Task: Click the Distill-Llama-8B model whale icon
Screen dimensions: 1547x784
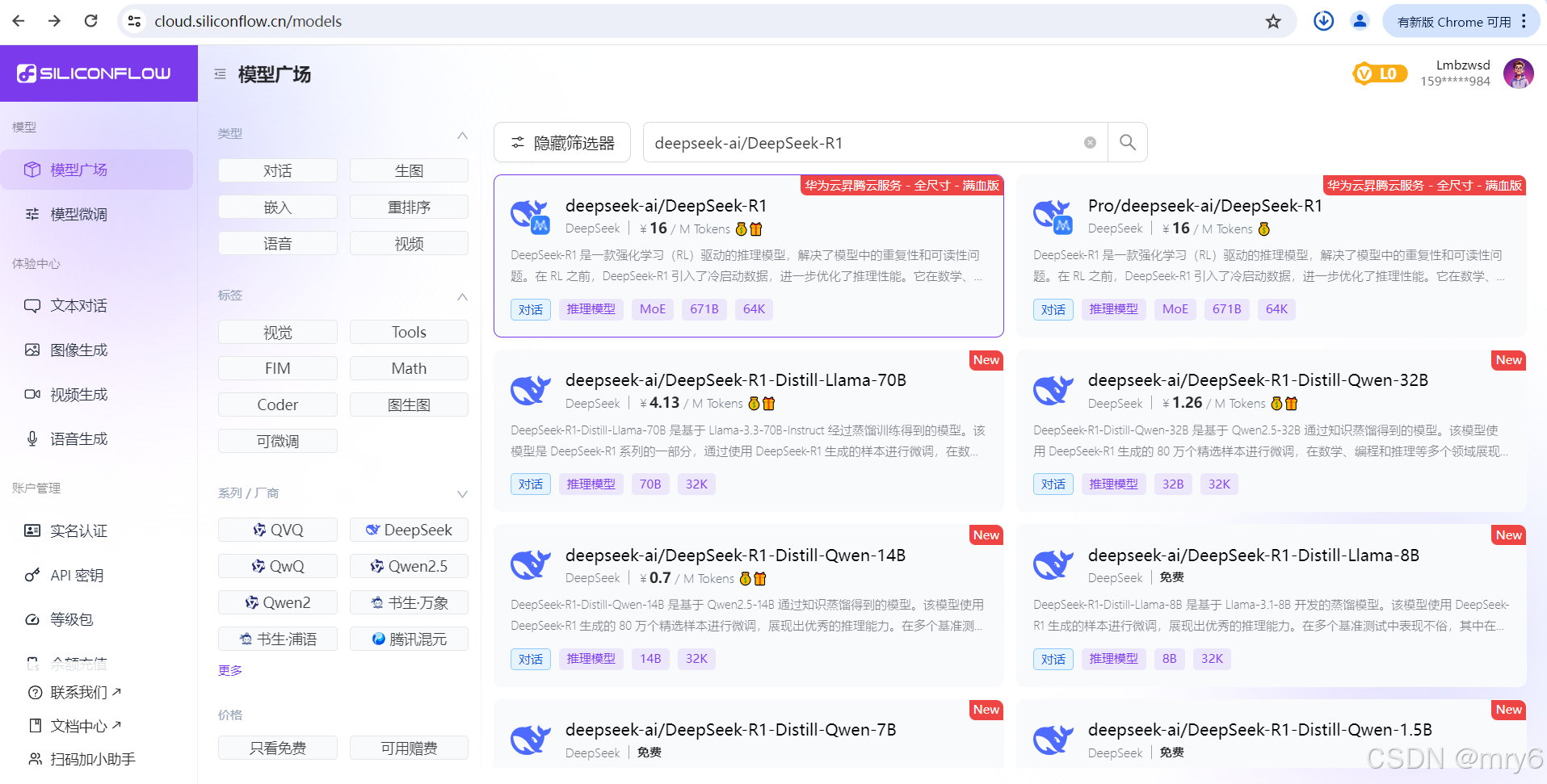Action: coord(1053,565)
